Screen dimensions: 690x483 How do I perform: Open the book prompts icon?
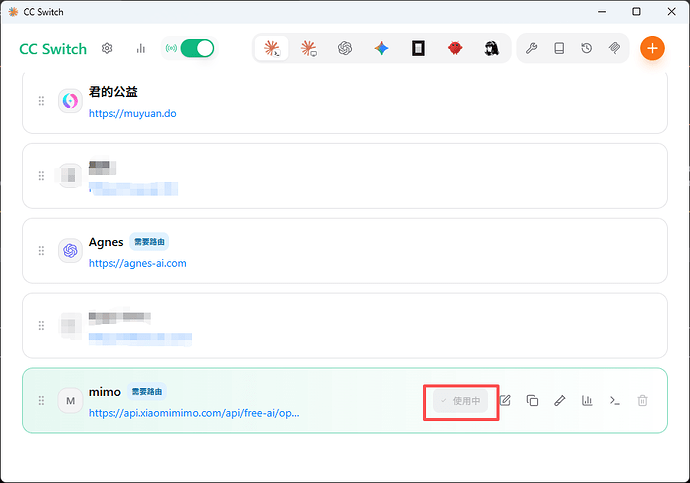559,48
